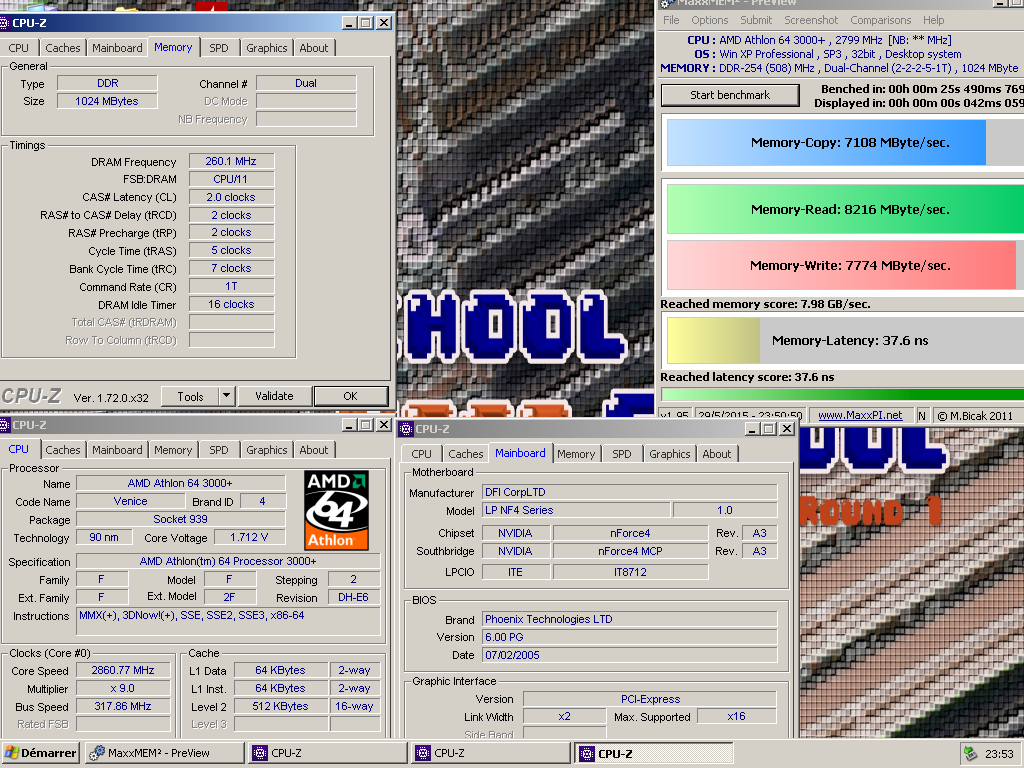This screenshot has height=768, width=1024.
Task: Click the Graphic Interface Version PCI-Express field
Action: (x=650, y=699)
